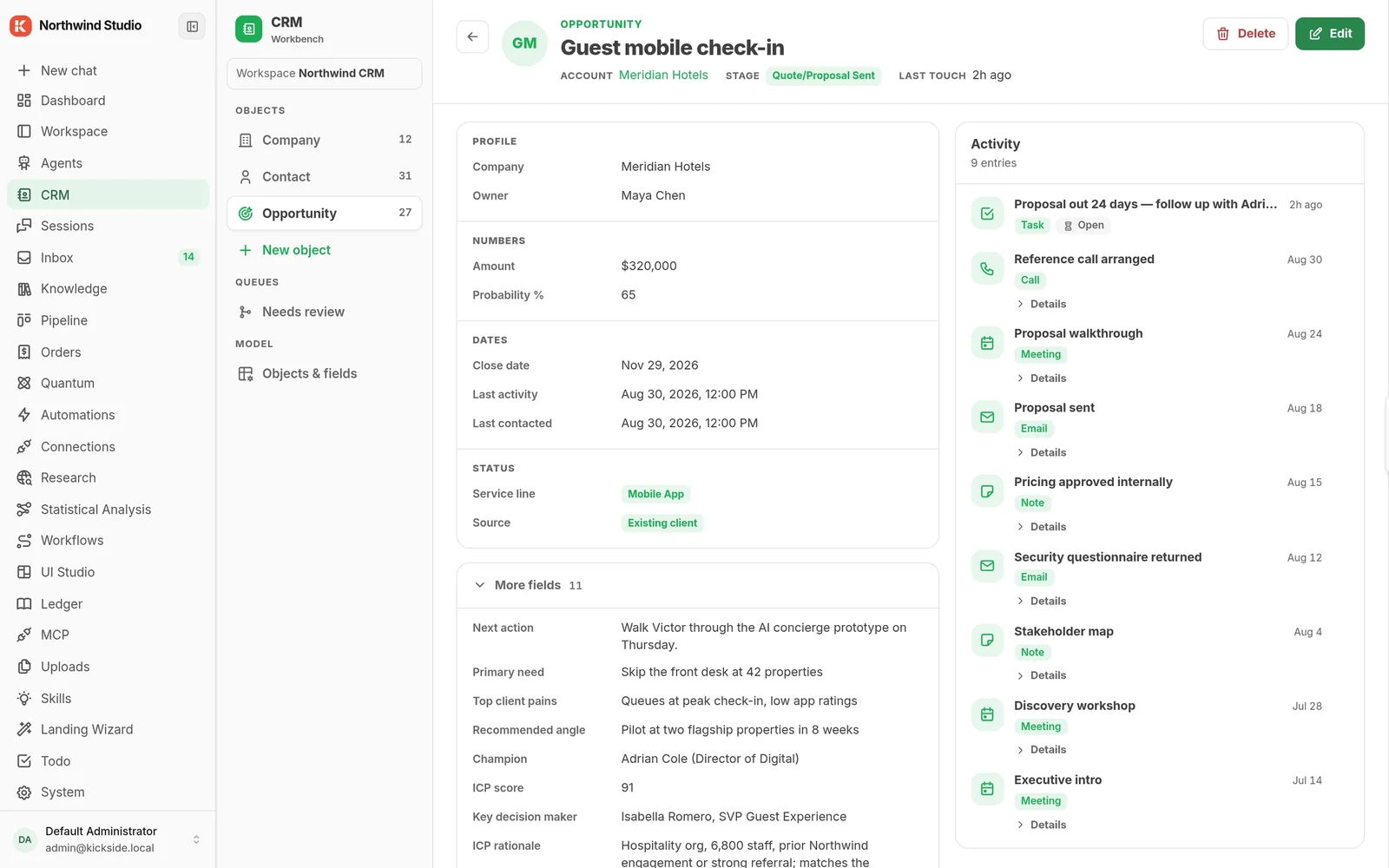Click the Quote/Proposal Sent stage badge
This screenshot has height=868, width=1389.
pos(823,76)
